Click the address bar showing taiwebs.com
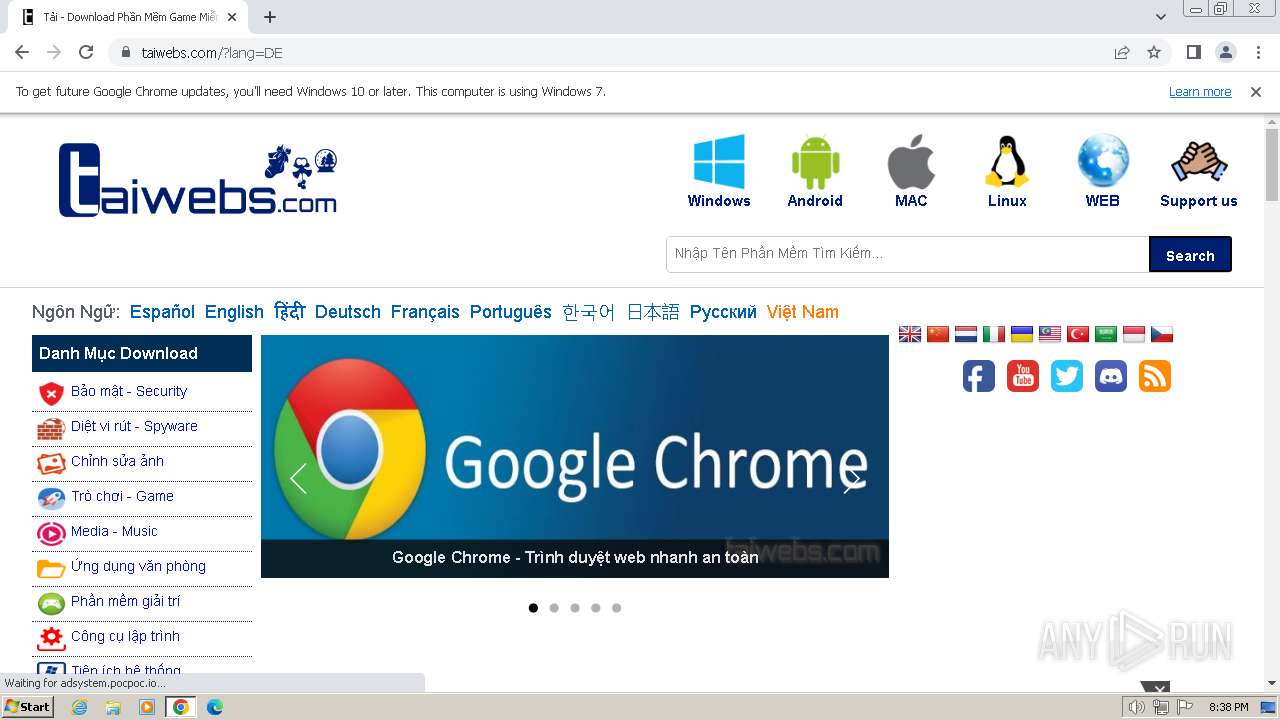This screenshot has width=1280, height=720. coord(610,52)
